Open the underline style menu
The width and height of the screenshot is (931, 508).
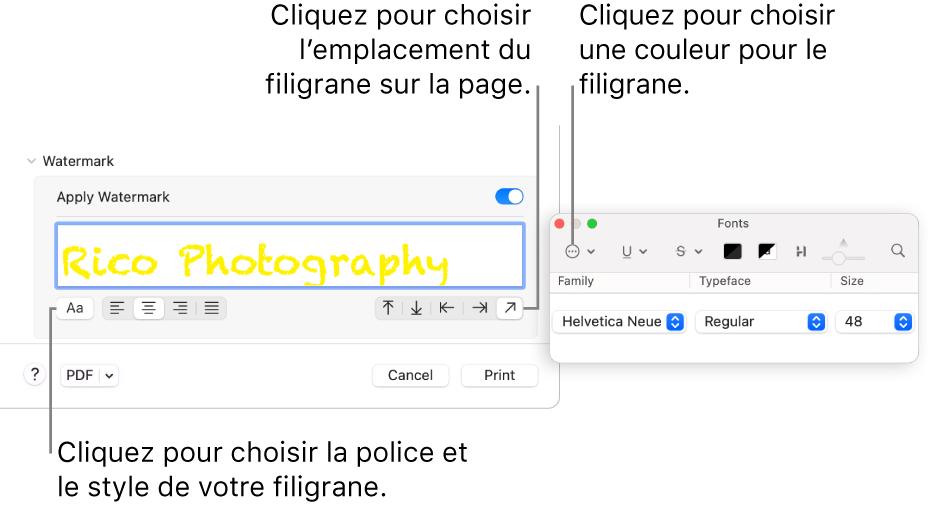click(x=634, y=252)
